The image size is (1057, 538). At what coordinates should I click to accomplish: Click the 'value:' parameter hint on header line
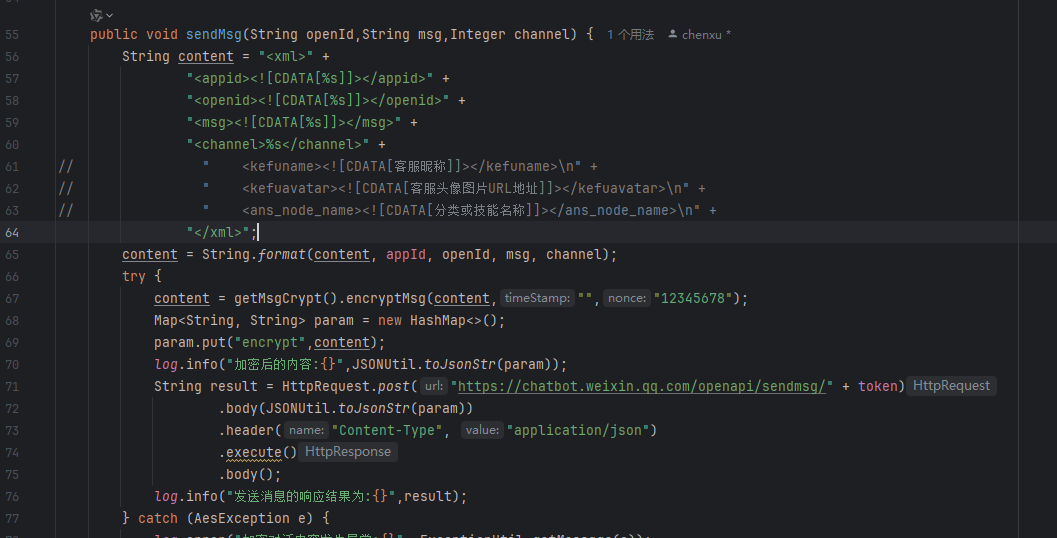(482, 430)
